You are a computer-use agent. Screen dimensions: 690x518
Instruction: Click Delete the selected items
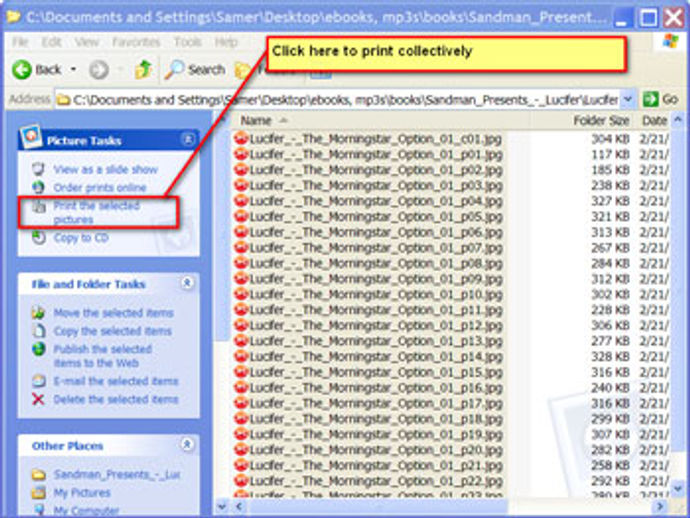coord(116,399)
